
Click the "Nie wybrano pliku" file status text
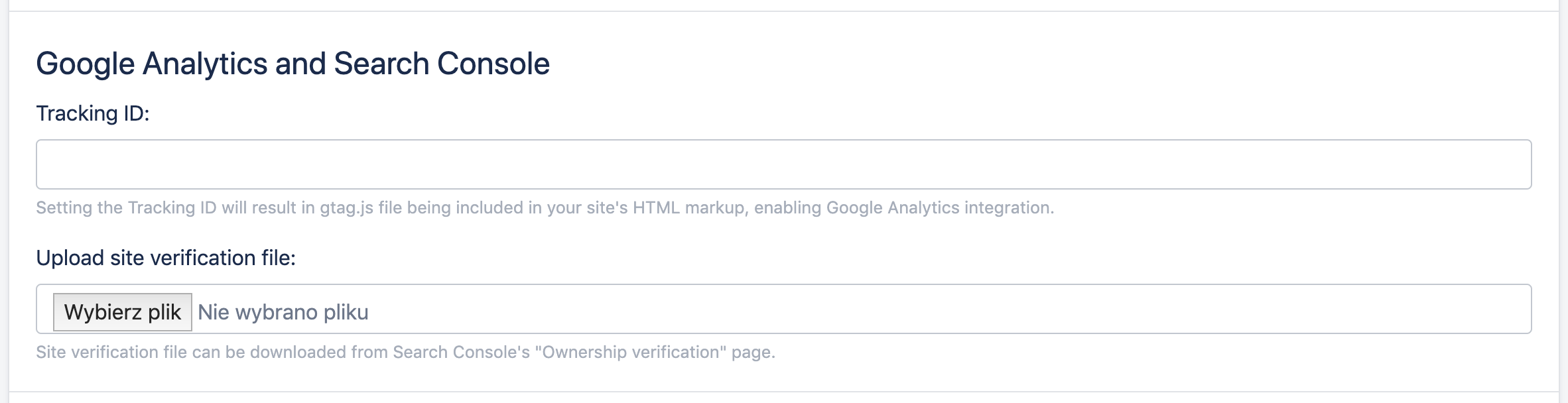283,312
